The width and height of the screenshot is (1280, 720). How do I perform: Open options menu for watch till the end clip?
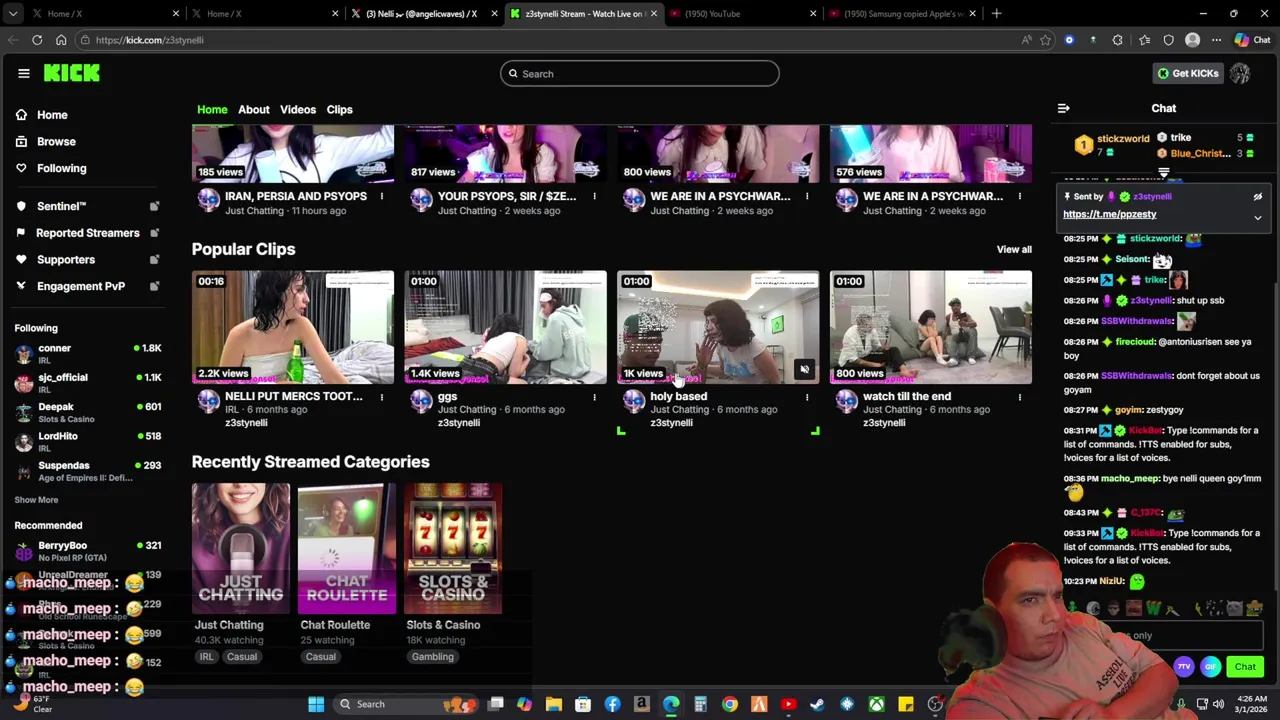[x=1019, y=398]
